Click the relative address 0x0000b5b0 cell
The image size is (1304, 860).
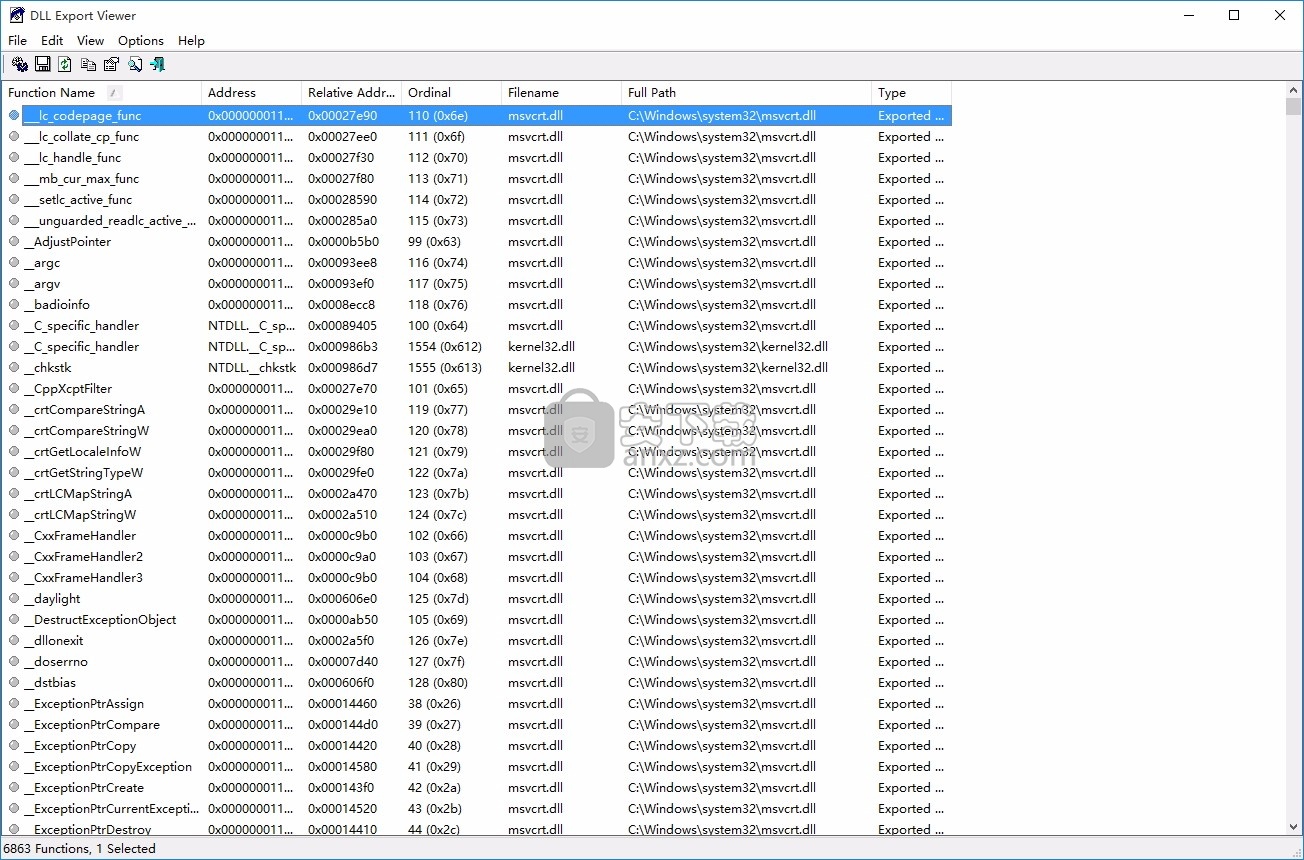click(343, 242)
